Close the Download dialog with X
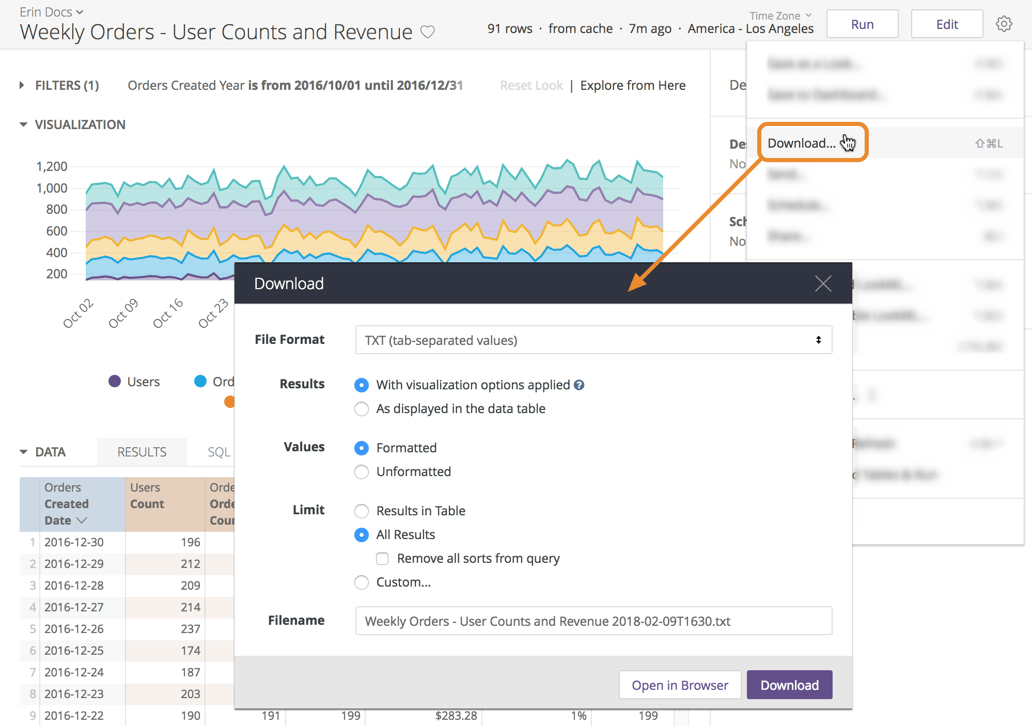The height and width of the screenshot is (726, 1032). click(822, 284)
